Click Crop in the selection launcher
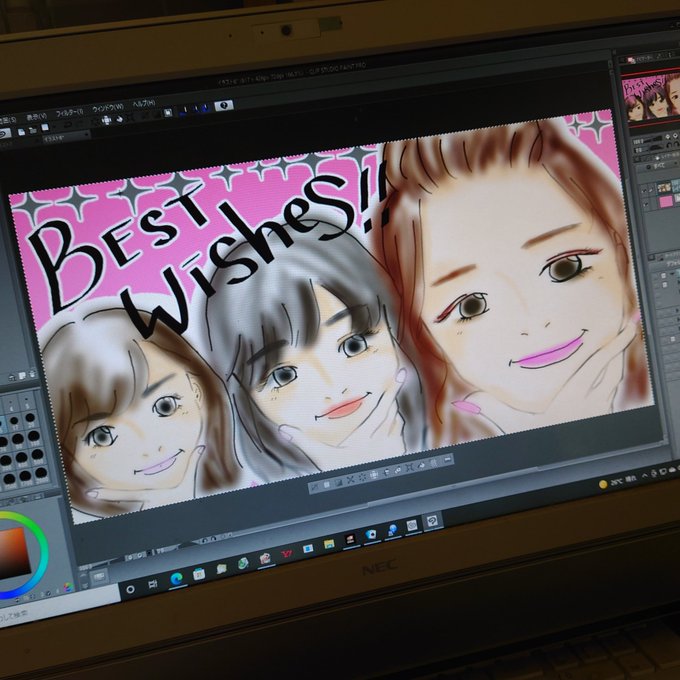680x680 pixels. [x=327, y=484]
